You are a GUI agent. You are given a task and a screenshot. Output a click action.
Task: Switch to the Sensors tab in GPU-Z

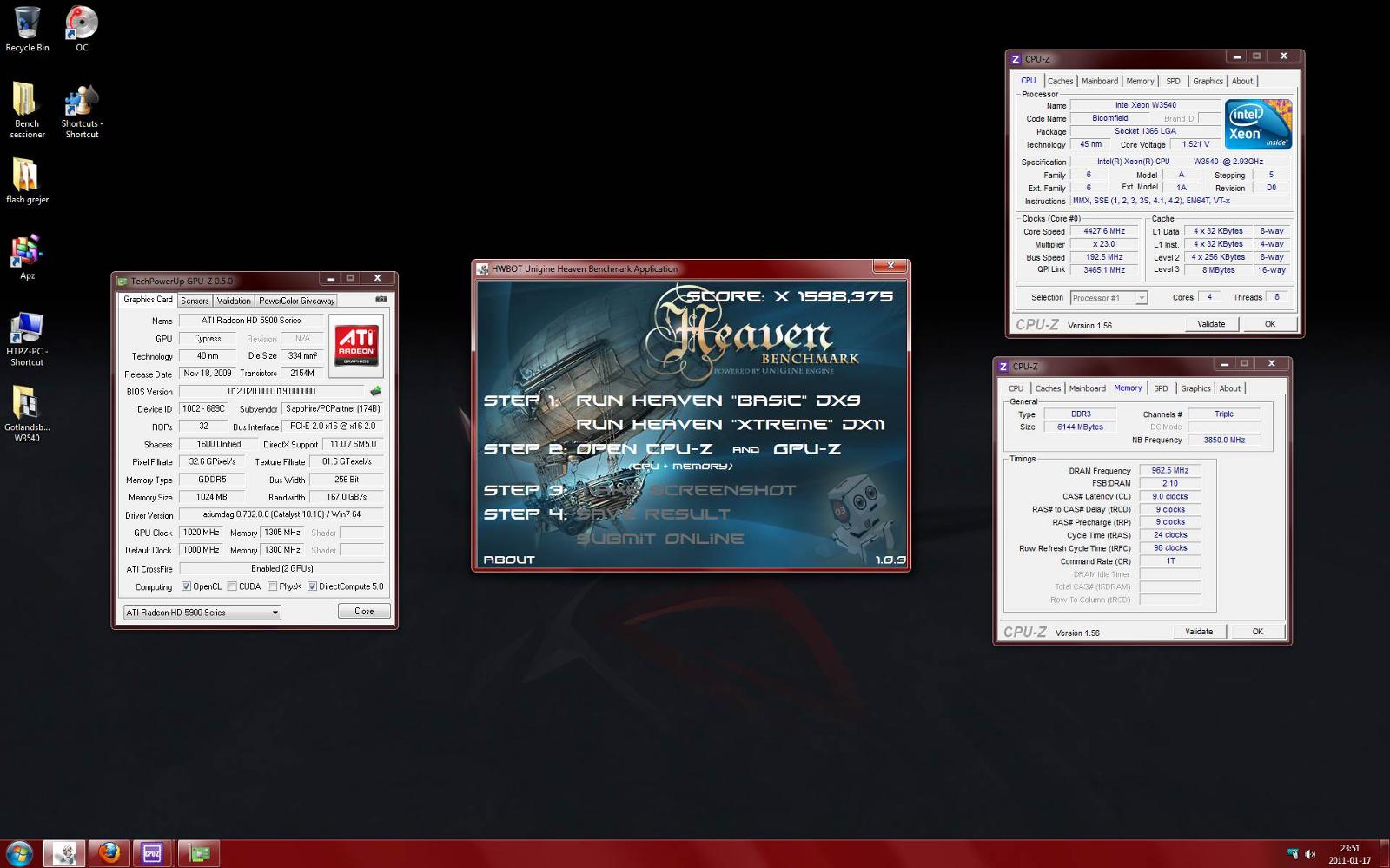pyautogui.click(x=195, y=301)
